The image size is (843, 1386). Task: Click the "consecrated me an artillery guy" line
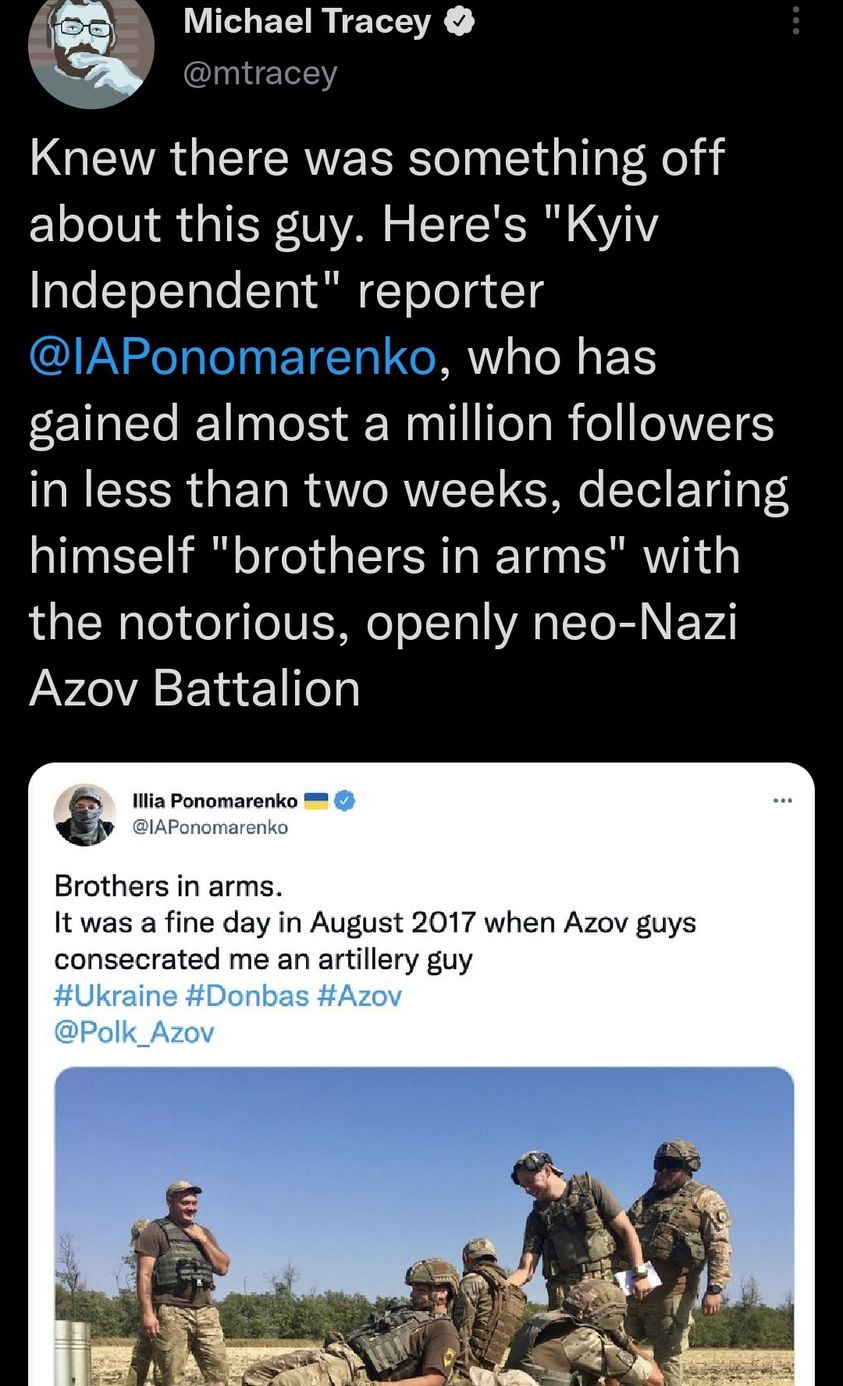click(263, 959)
